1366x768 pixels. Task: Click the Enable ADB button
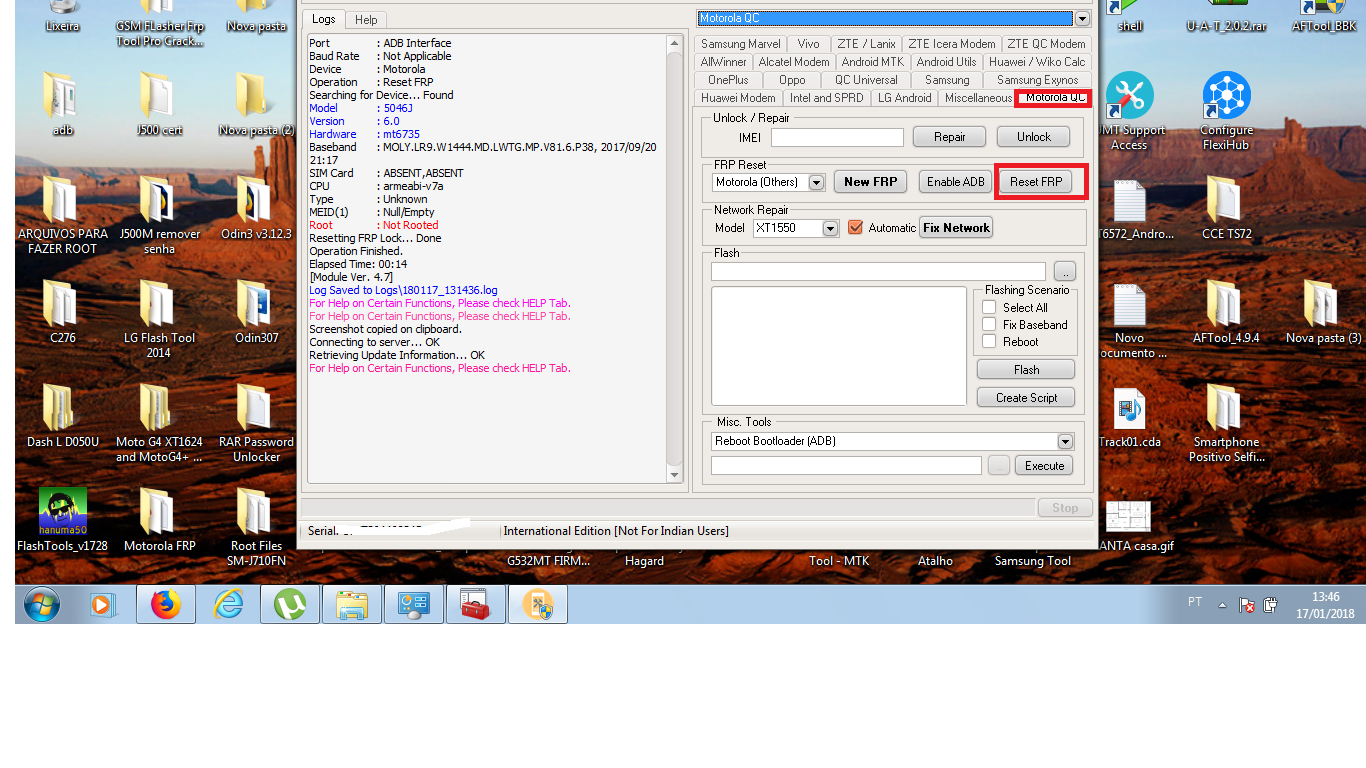click(x=956, y=182)
